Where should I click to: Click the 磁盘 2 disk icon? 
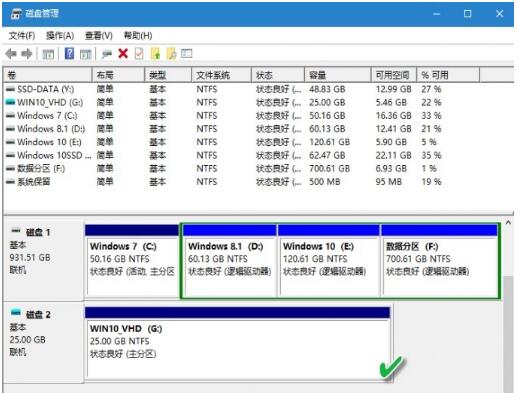pyautogui.click(x=16, y=313)
